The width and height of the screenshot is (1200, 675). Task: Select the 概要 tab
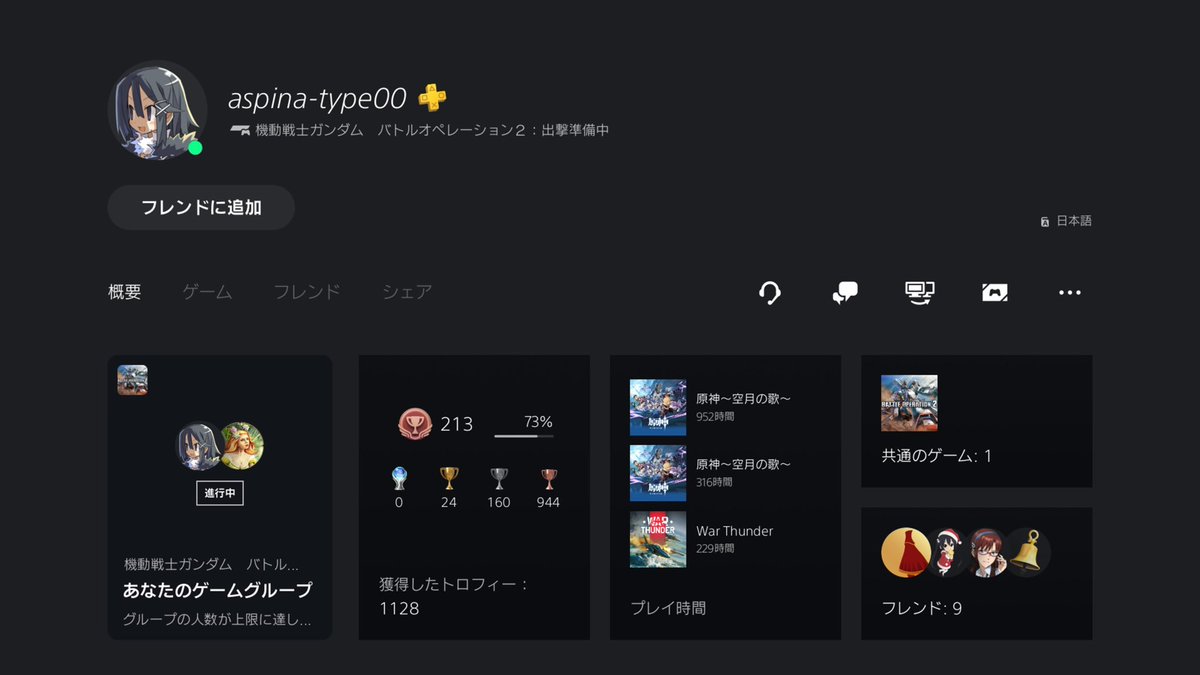pyautogui.click(x=125, y=292)
